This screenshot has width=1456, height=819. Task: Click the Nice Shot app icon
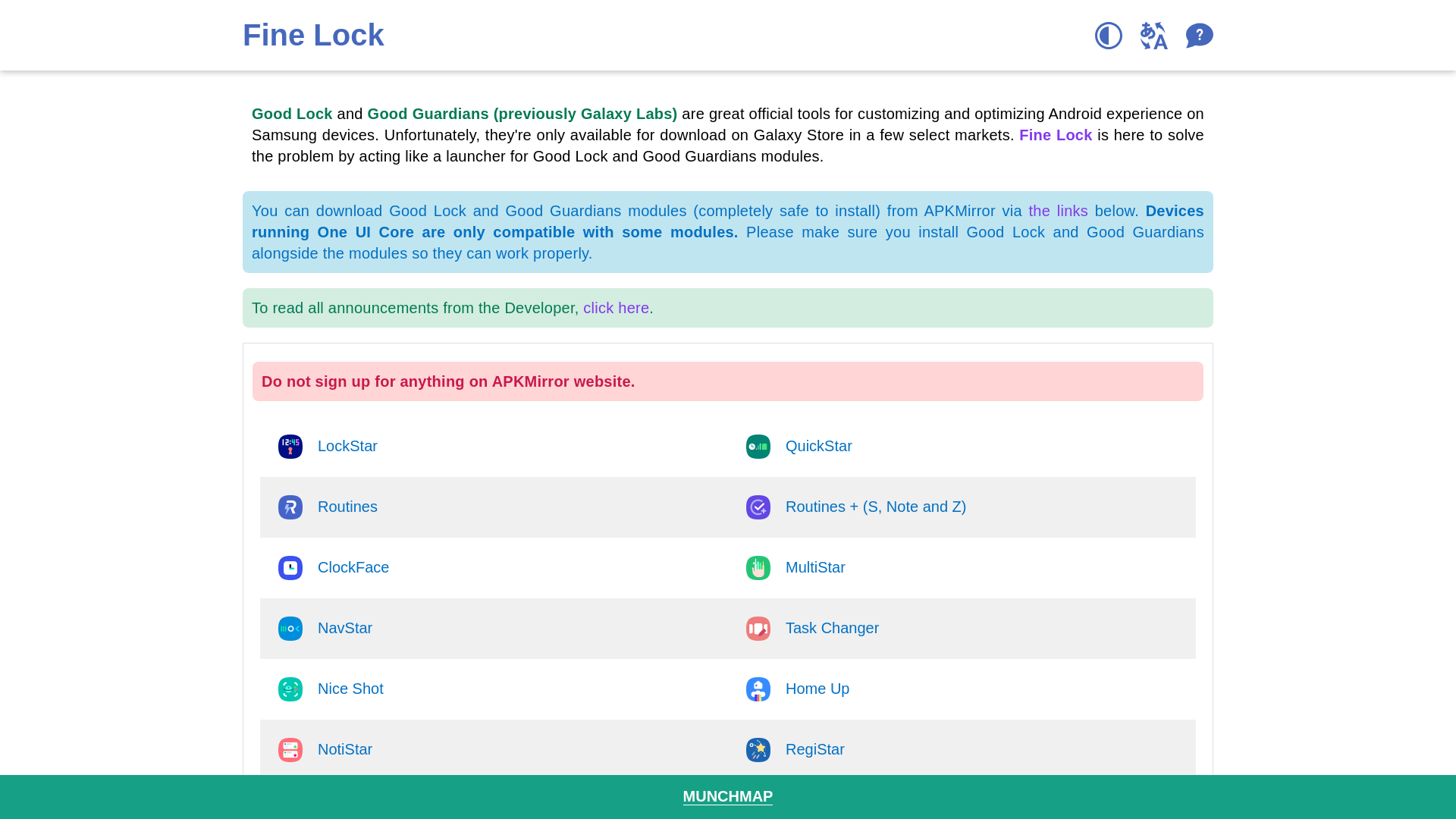(290, 689)
